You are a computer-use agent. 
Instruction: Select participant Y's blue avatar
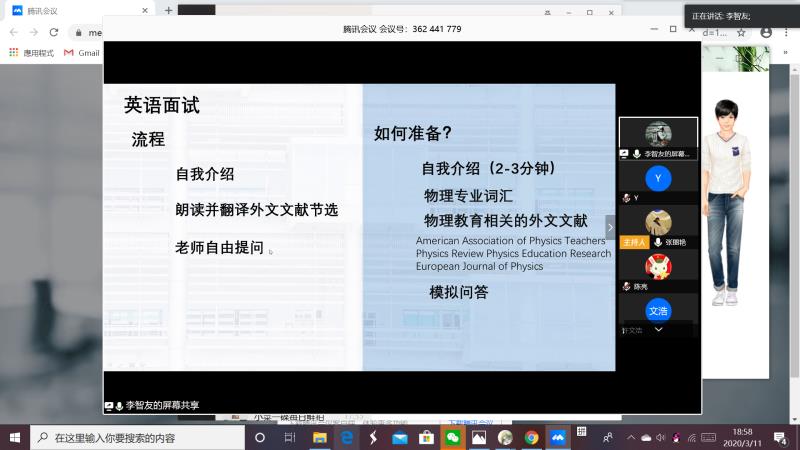pyautogui.click(x=658, y=179)
